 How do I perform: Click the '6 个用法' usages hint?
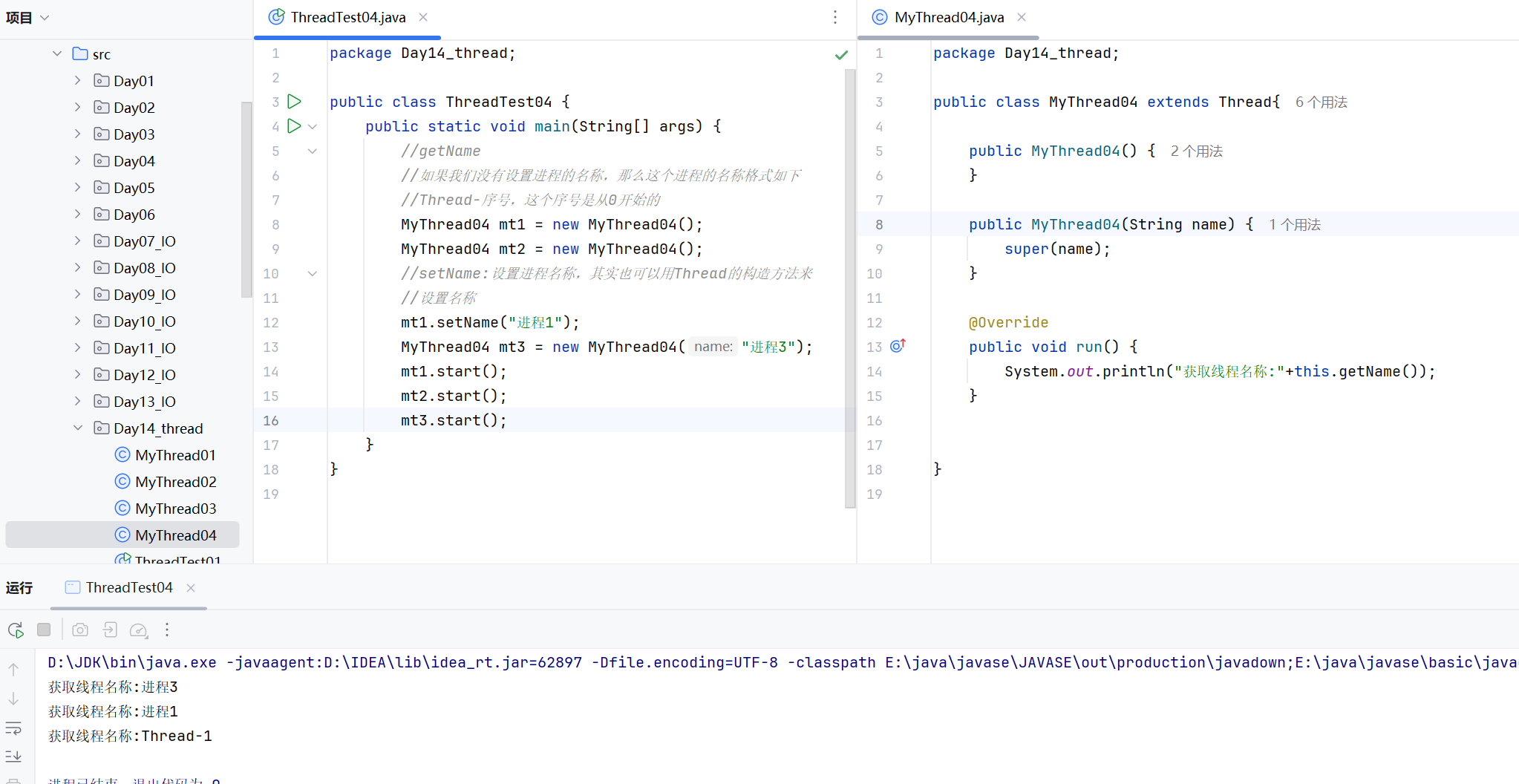[x=1321, y=102]
